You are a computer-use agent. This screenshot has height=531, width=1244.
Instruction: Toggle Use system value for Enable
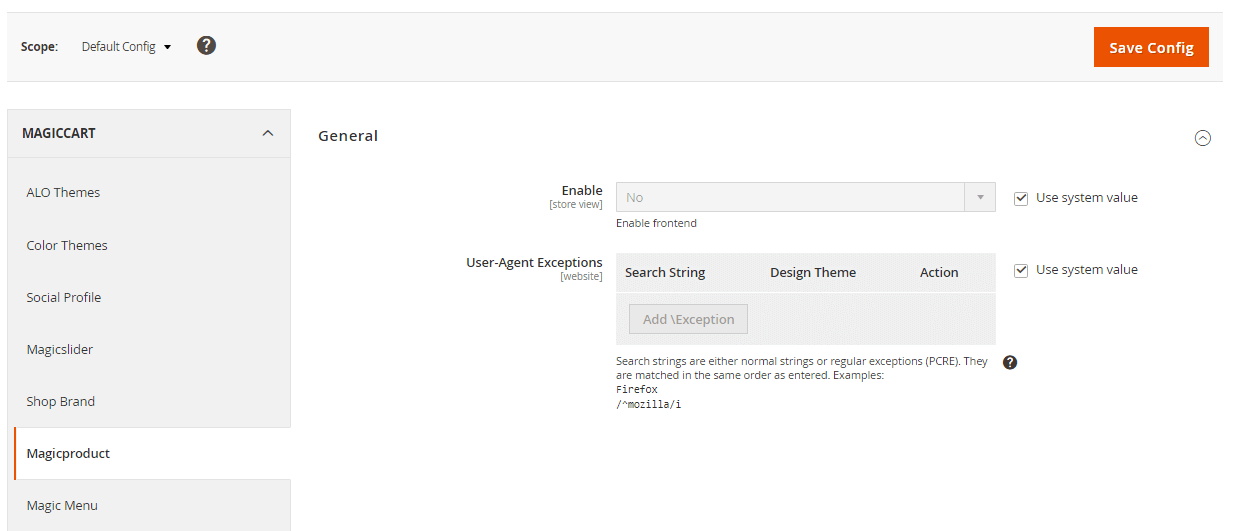[1021, 198]
